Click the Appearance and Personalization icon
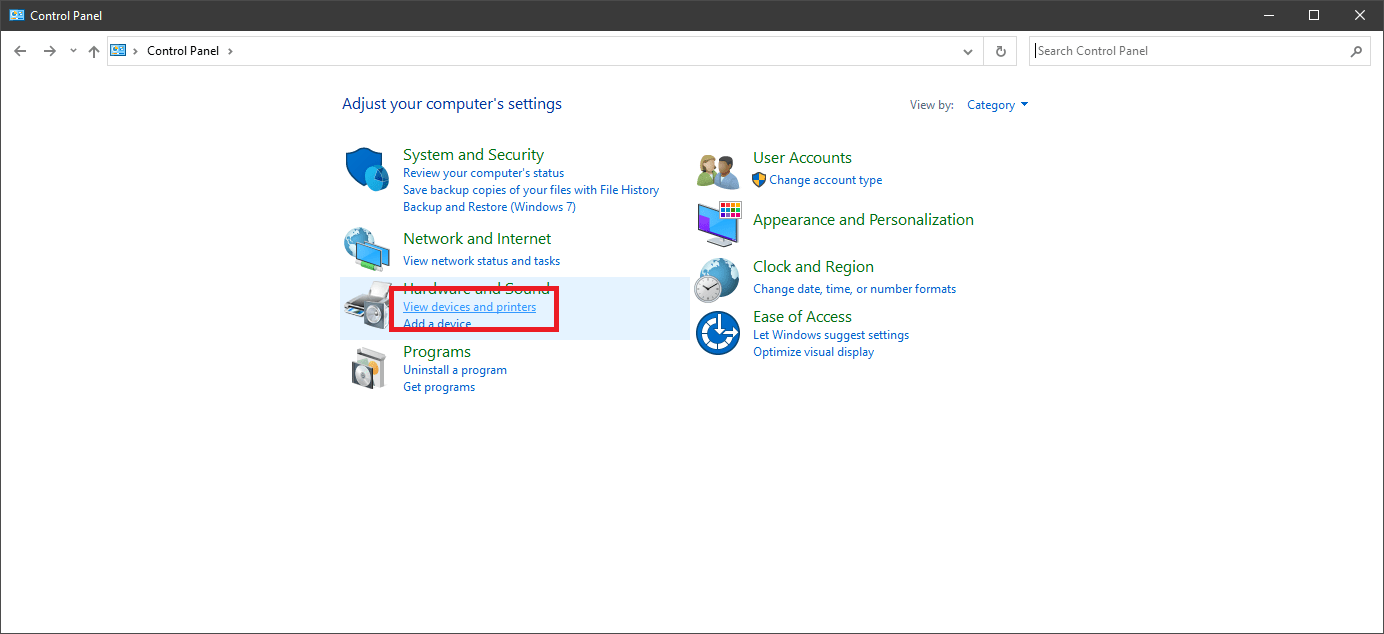This screenshot has width=1384, height=634. click(x=717, y=225)
